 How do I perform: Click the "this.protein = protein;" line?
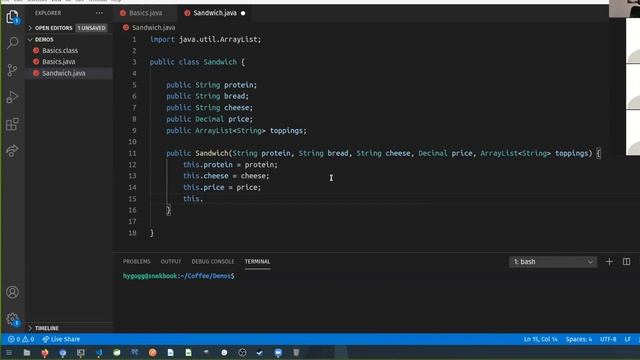(230, 164)
